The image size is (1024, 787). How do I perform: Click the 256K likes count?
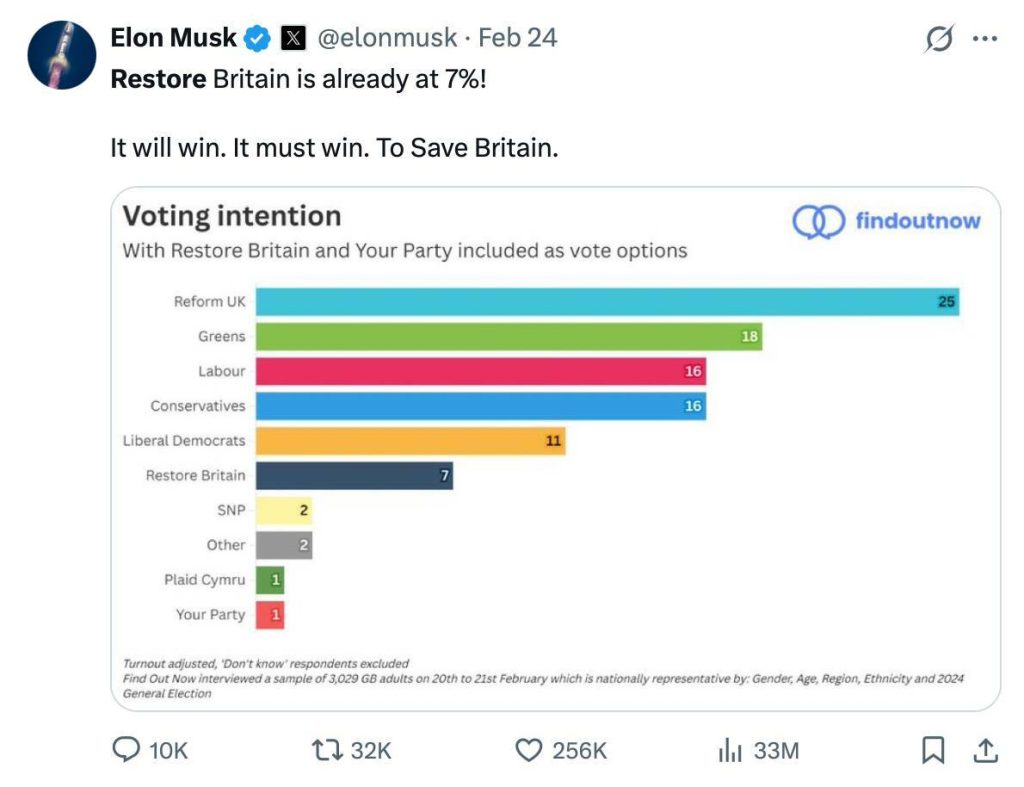(x=579, y=750)
